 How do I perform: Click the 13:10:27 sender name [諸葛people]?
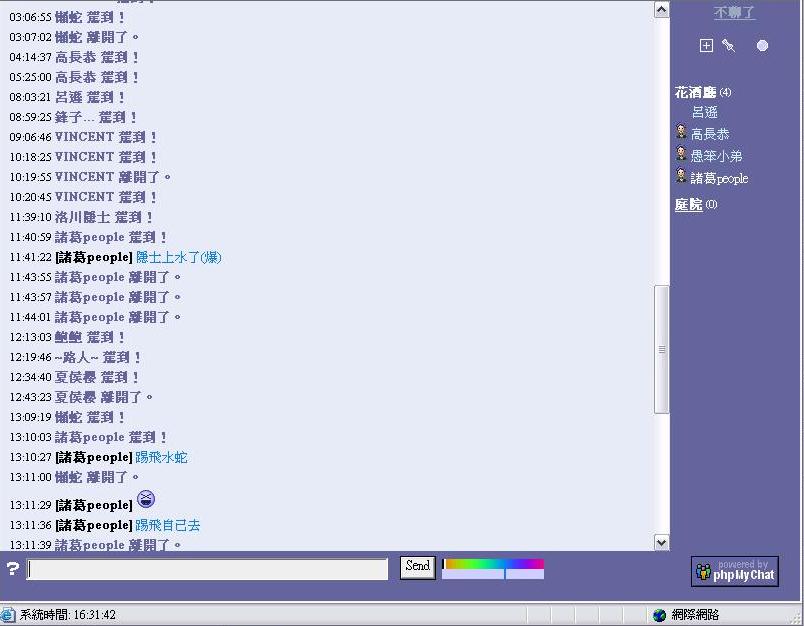tap(93, 458)
